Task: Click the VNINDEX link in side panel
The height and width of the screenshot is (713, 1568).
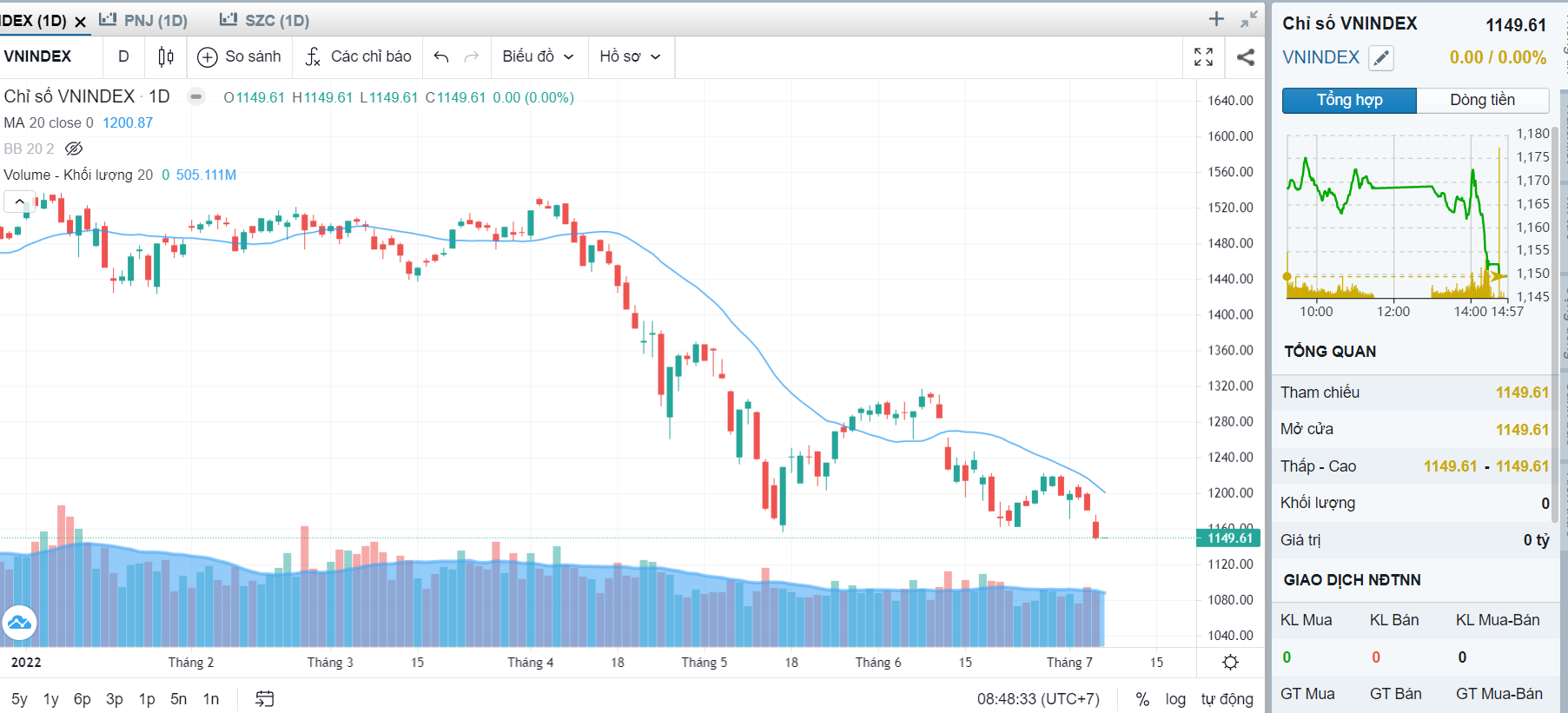Action: [1320, 57]
